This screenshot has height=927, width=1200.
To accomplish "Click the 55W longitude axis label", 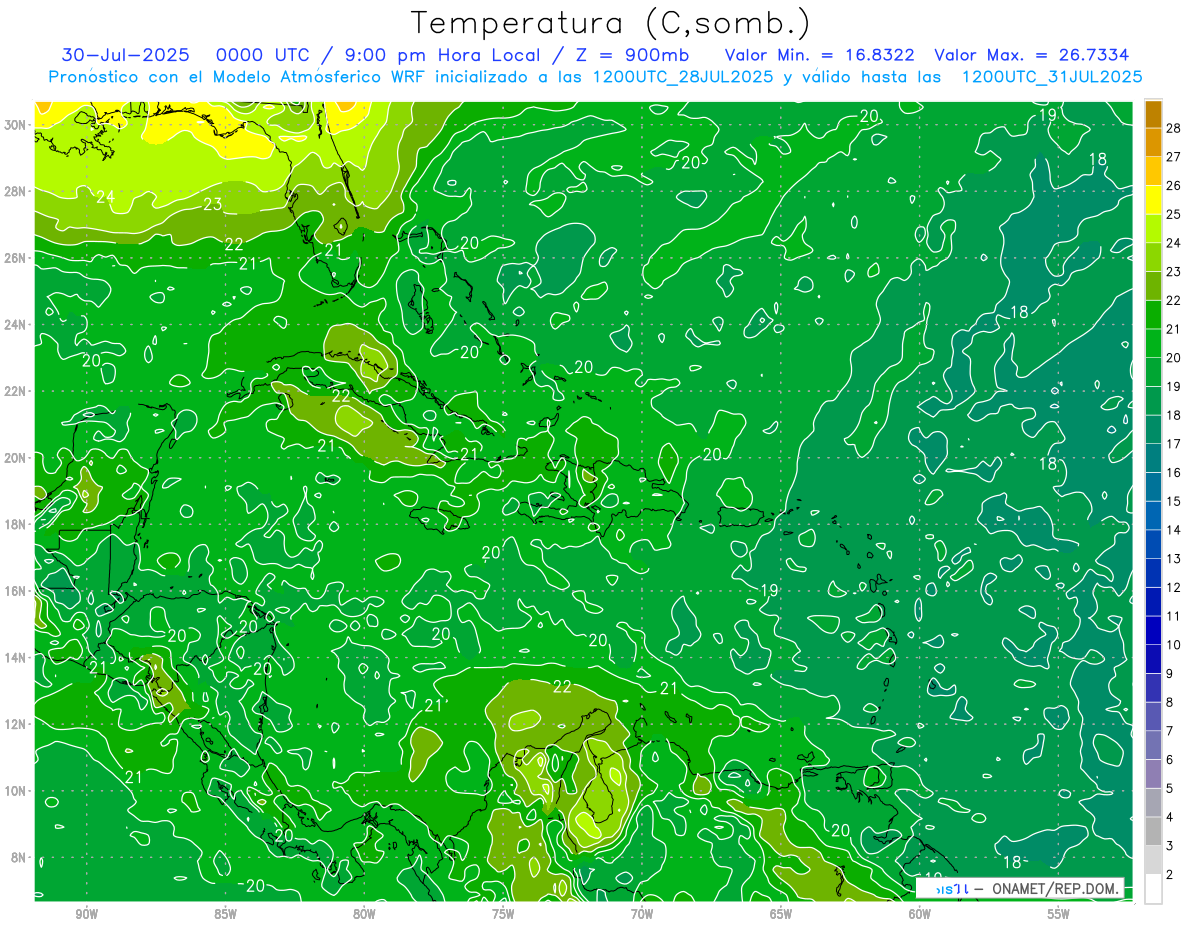I will [1059, 914].
